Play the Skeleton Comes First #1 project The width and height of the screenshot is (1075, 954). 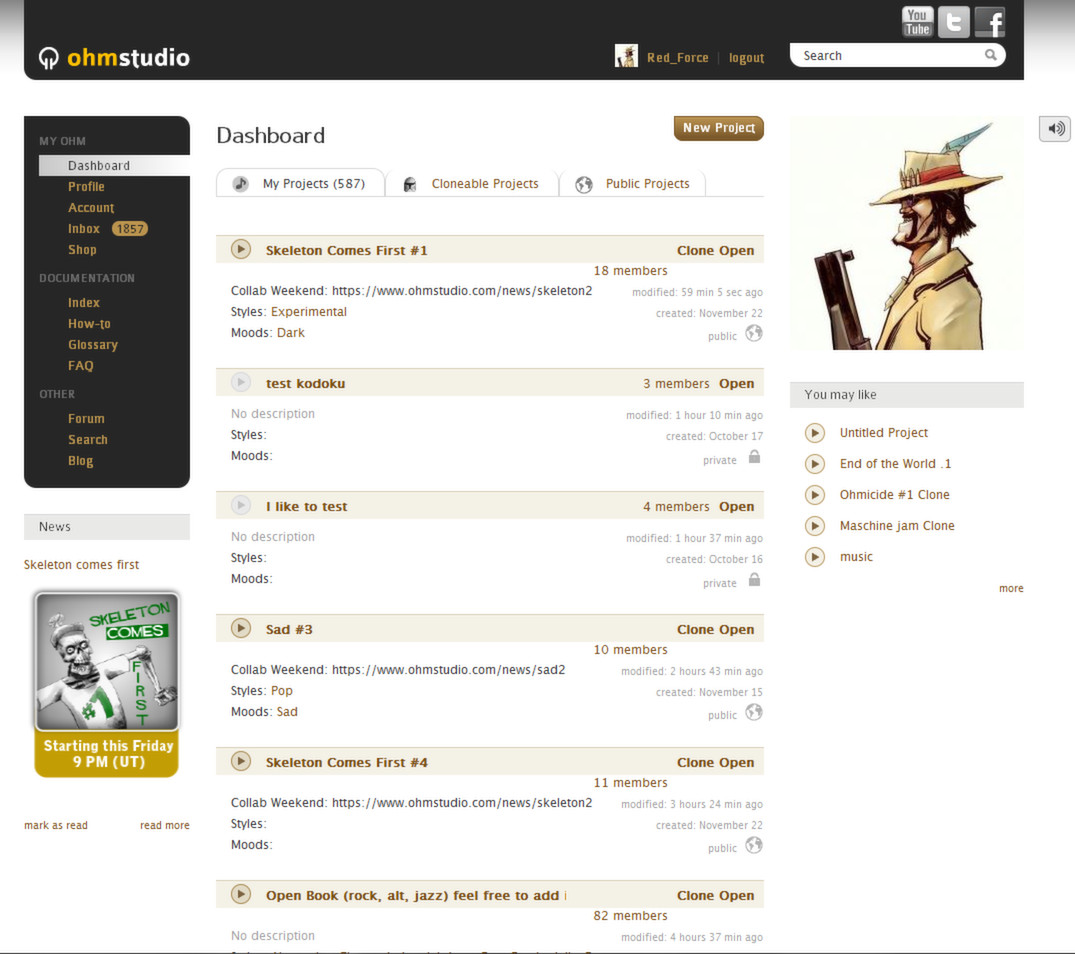(240, 249)
